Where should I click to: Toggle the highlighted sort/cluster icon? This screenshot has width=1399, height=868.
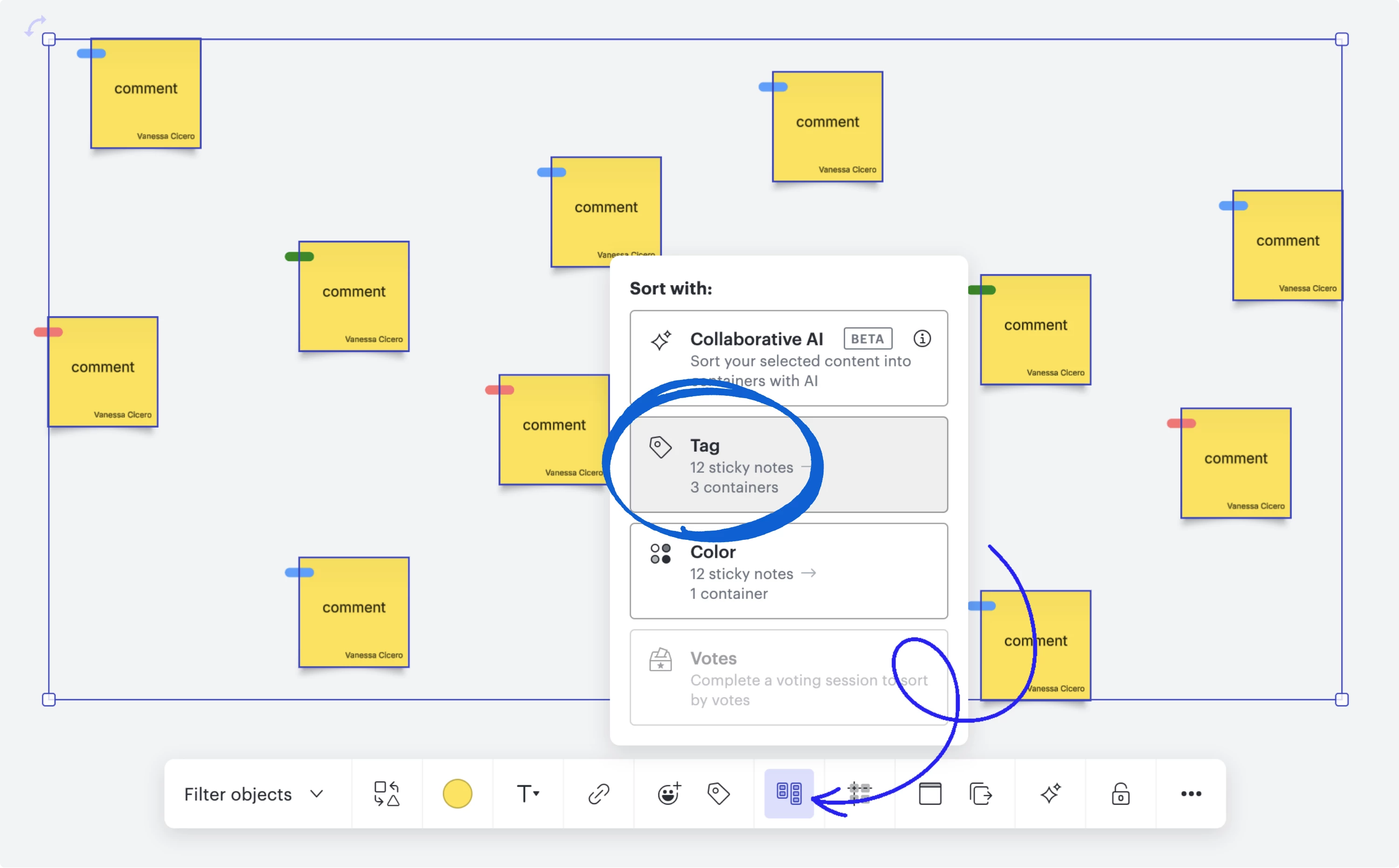point(789,794)
